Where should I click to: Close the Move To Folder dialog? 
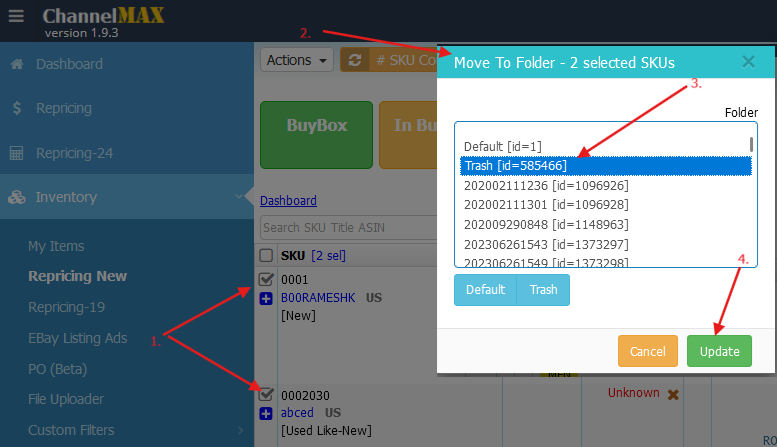coord(748,62)
